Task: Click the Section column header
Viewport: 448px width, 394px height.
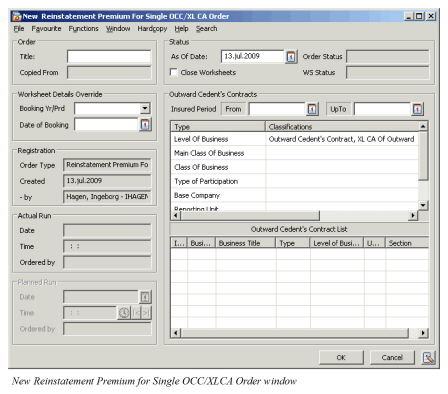Action: [x=407, y=243]
